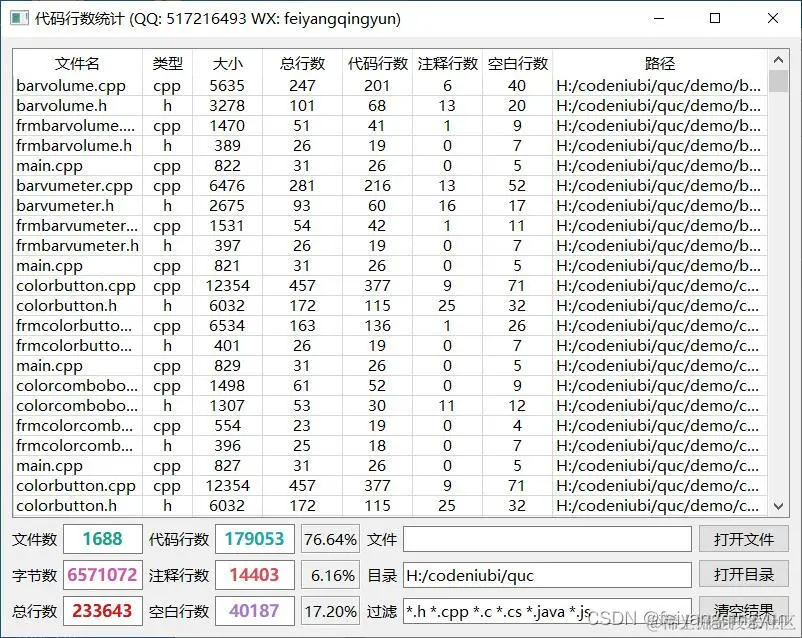Click the comment percentage 6.16%

[330, 576]
